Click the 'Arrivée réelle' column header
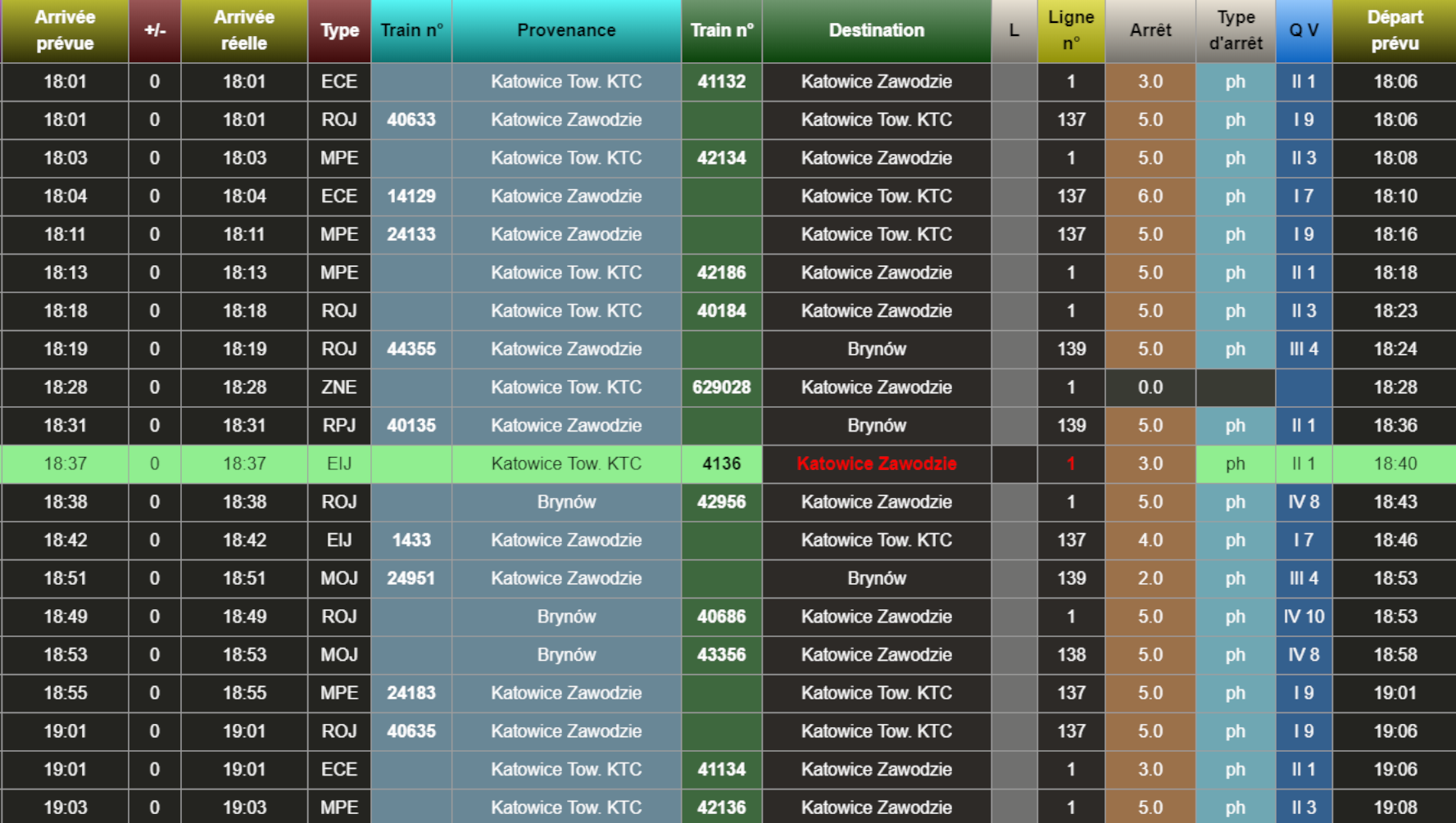Viewport: 1456px width, 823px height. 244,30
